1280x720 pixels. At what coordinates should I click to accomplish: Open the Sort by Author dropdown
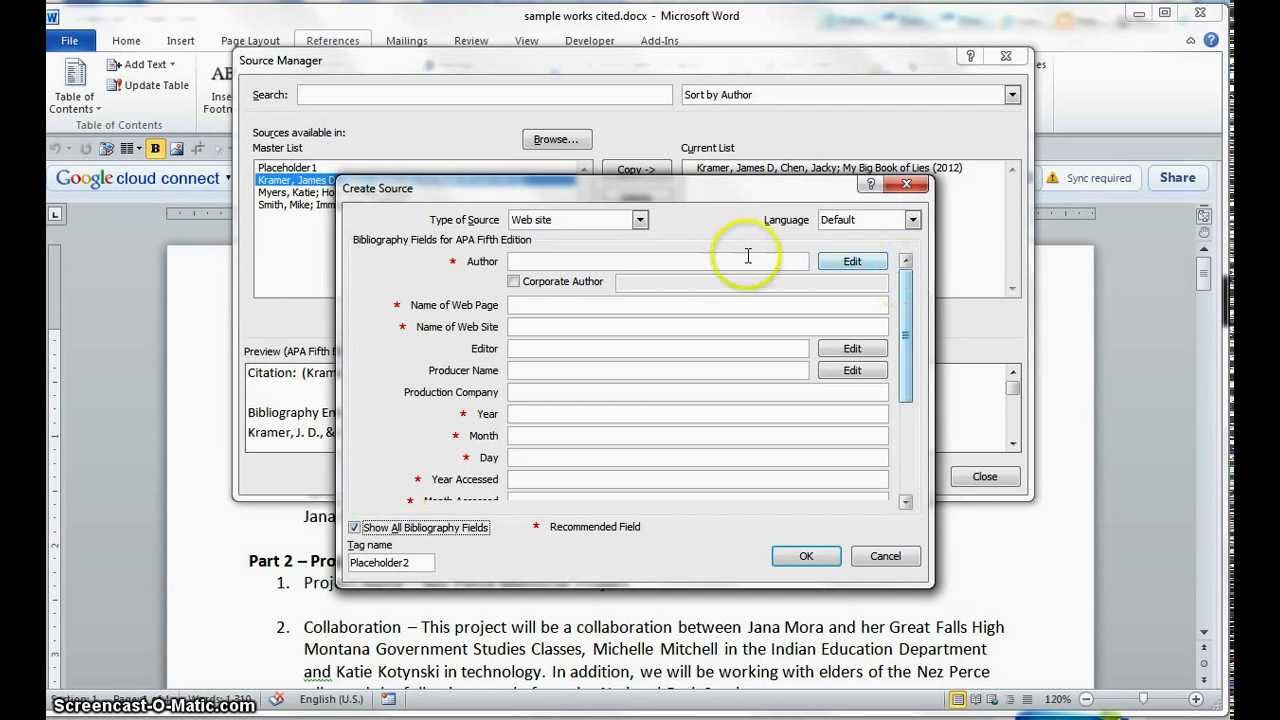(1012, 95)
